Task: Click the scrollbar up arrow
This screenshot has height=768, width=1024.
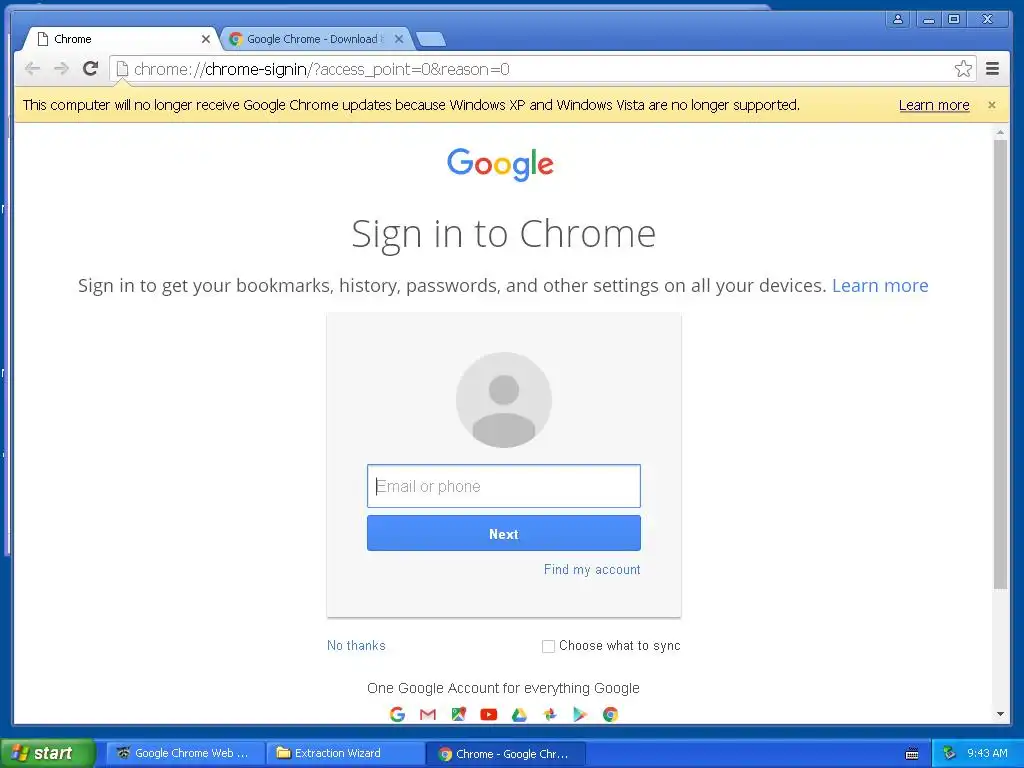Action: 1000,133
